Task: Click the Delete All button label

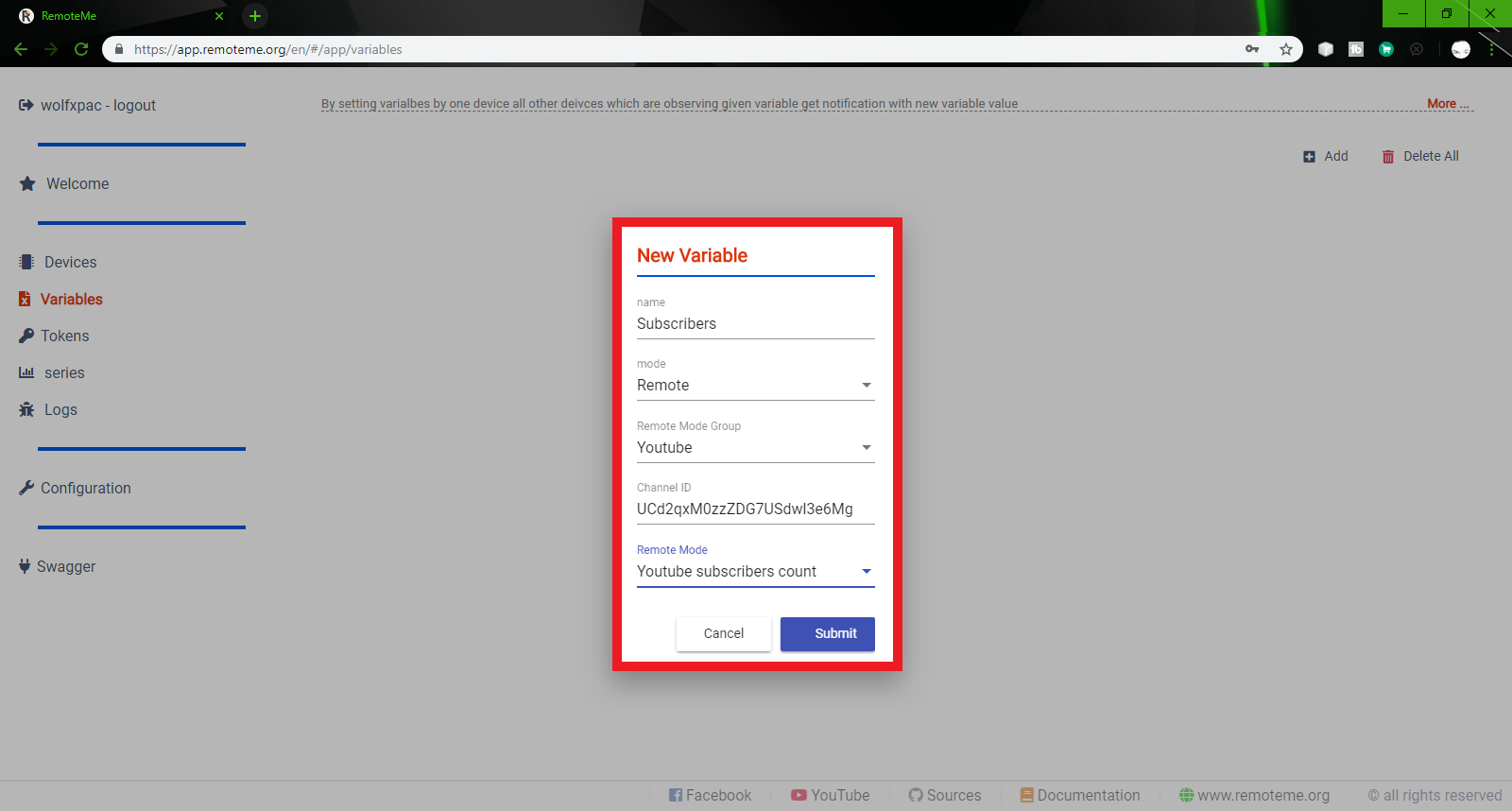Action: click(1431, 156)
